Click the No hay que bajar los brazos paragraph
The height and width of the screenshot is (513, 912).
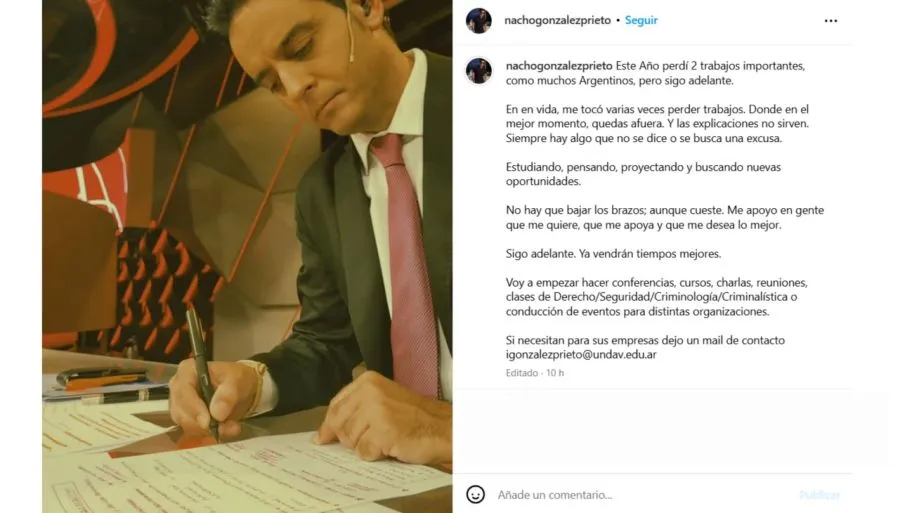click(x=665, y=218)
